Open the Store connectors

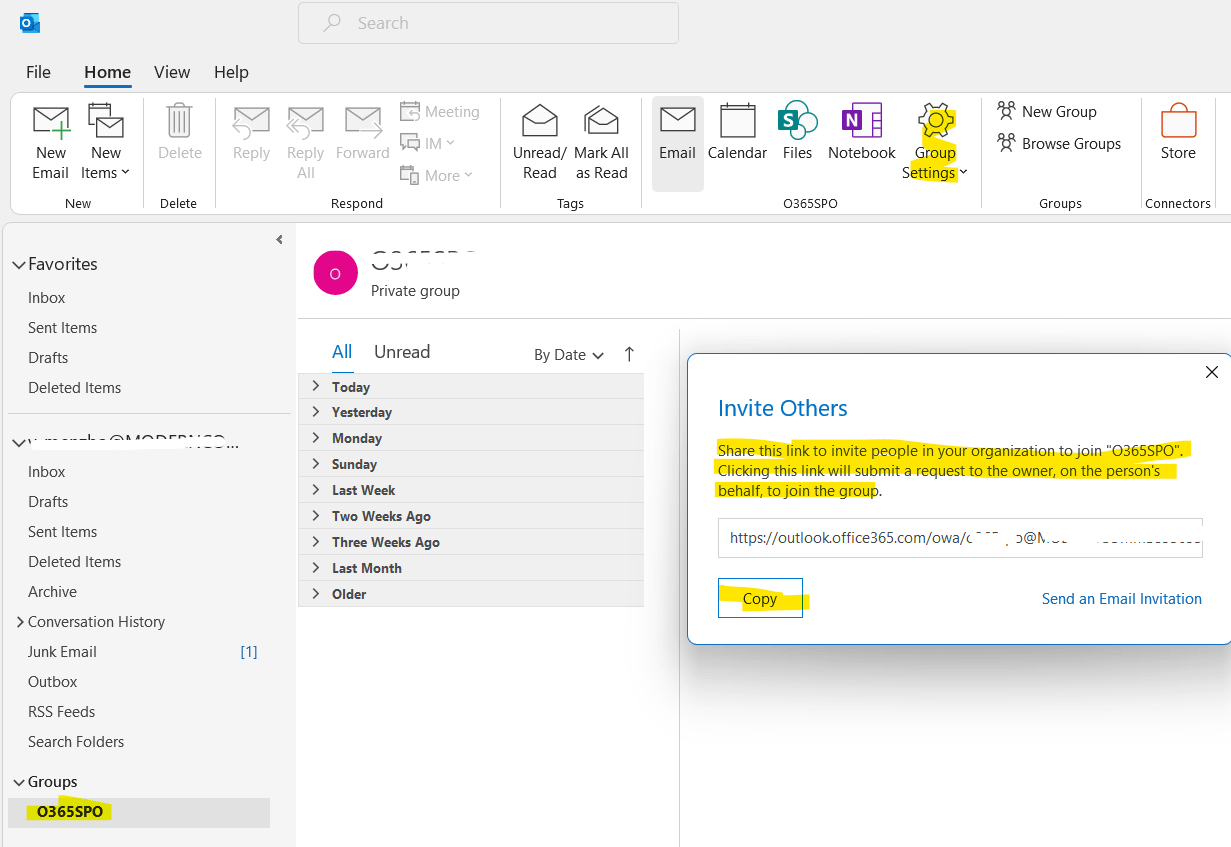1178,133
